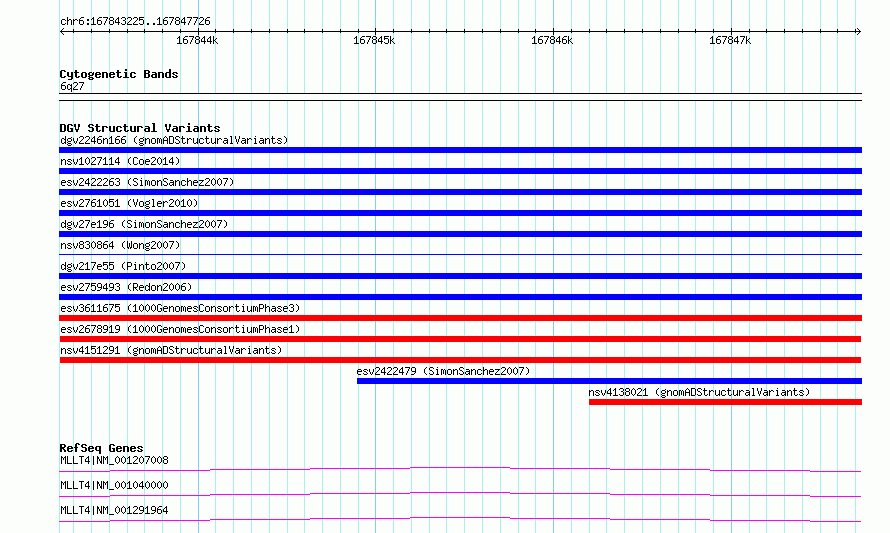
Task: Click the blue bar under dgv27e196
Action: pos(460,234)
